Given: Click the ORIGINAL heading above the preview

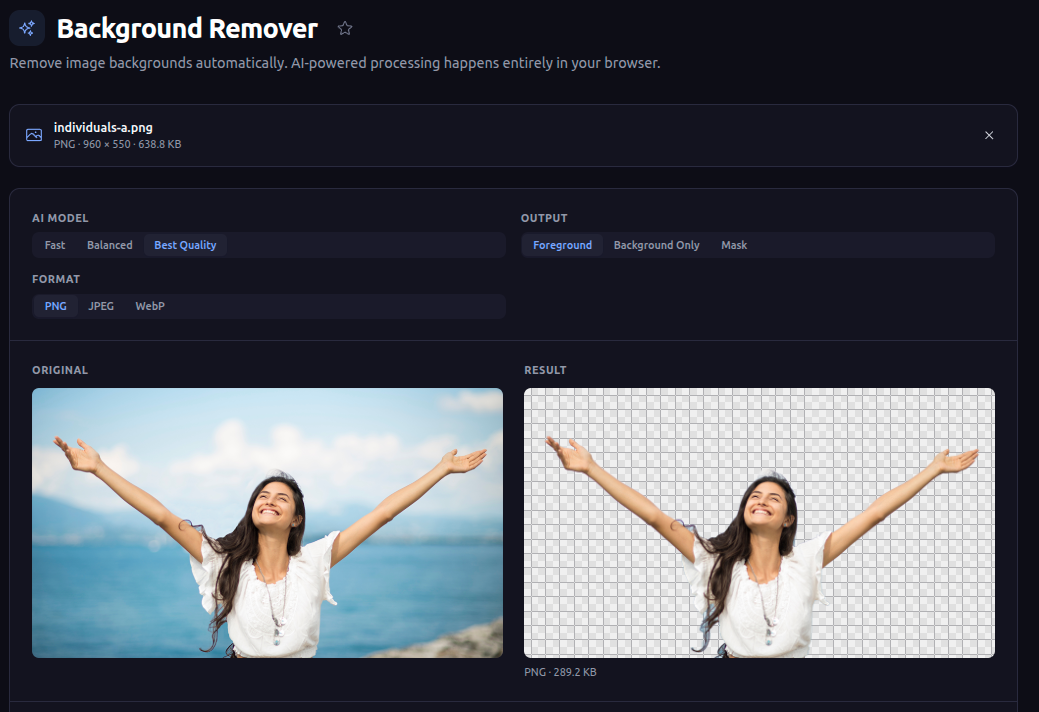Looking at the screenshot, I should pos(60,370).
